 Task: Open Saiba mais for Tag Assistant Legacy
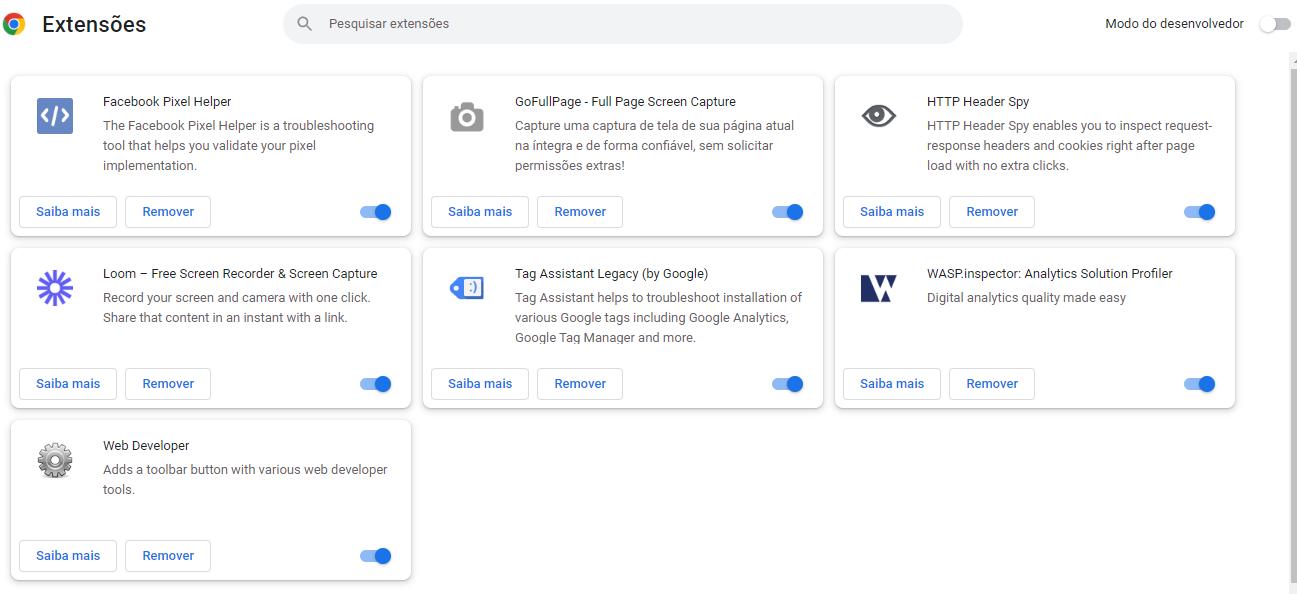(x=480, y=384)
